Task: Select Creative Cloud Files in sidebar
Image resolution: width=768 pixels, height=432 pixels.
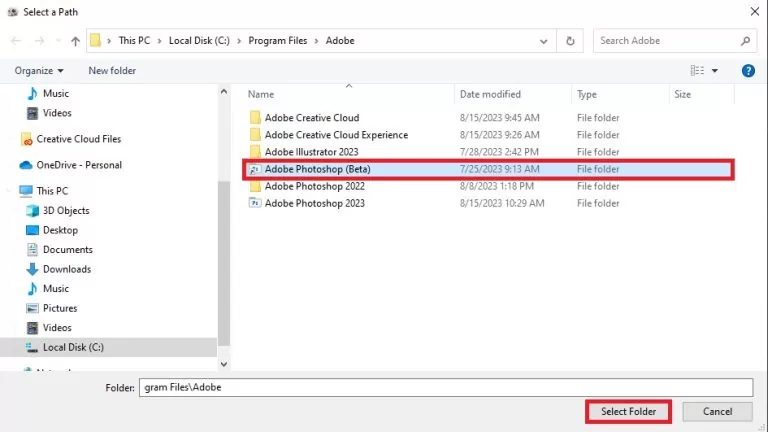Action: [78, 139]
